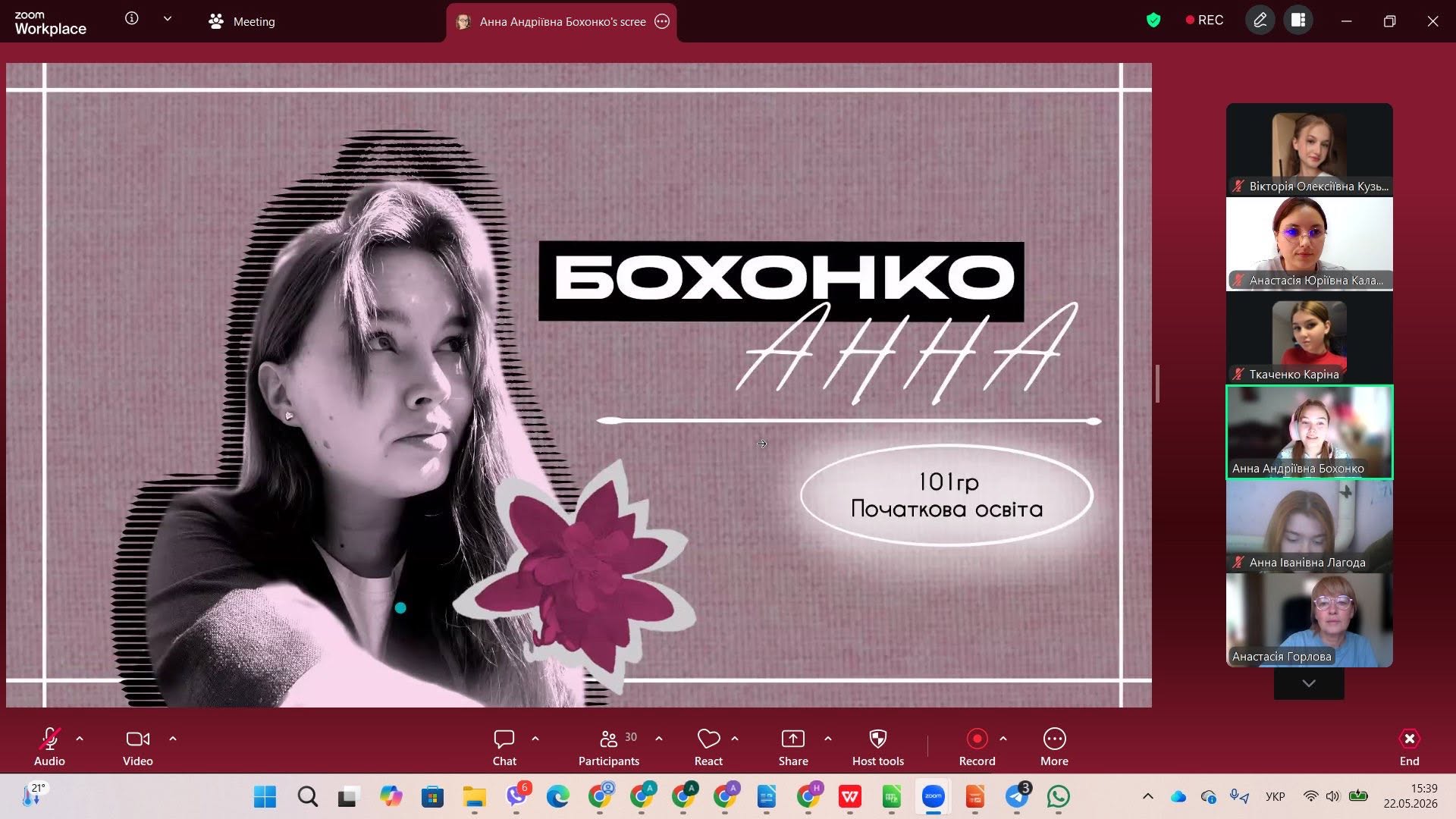Open shared screen tab options ellipsis
Screen dimensions: 1456x819
(662, 21)
